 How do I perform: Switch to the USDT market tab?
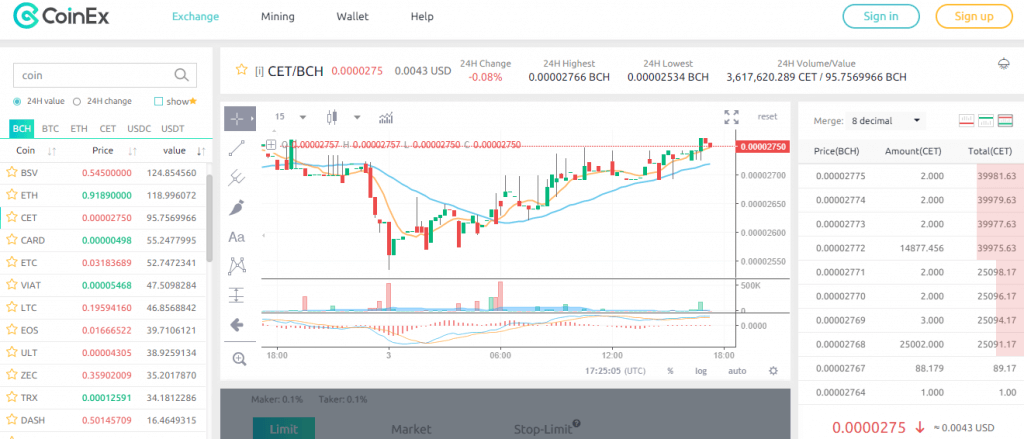coord(172,129)
